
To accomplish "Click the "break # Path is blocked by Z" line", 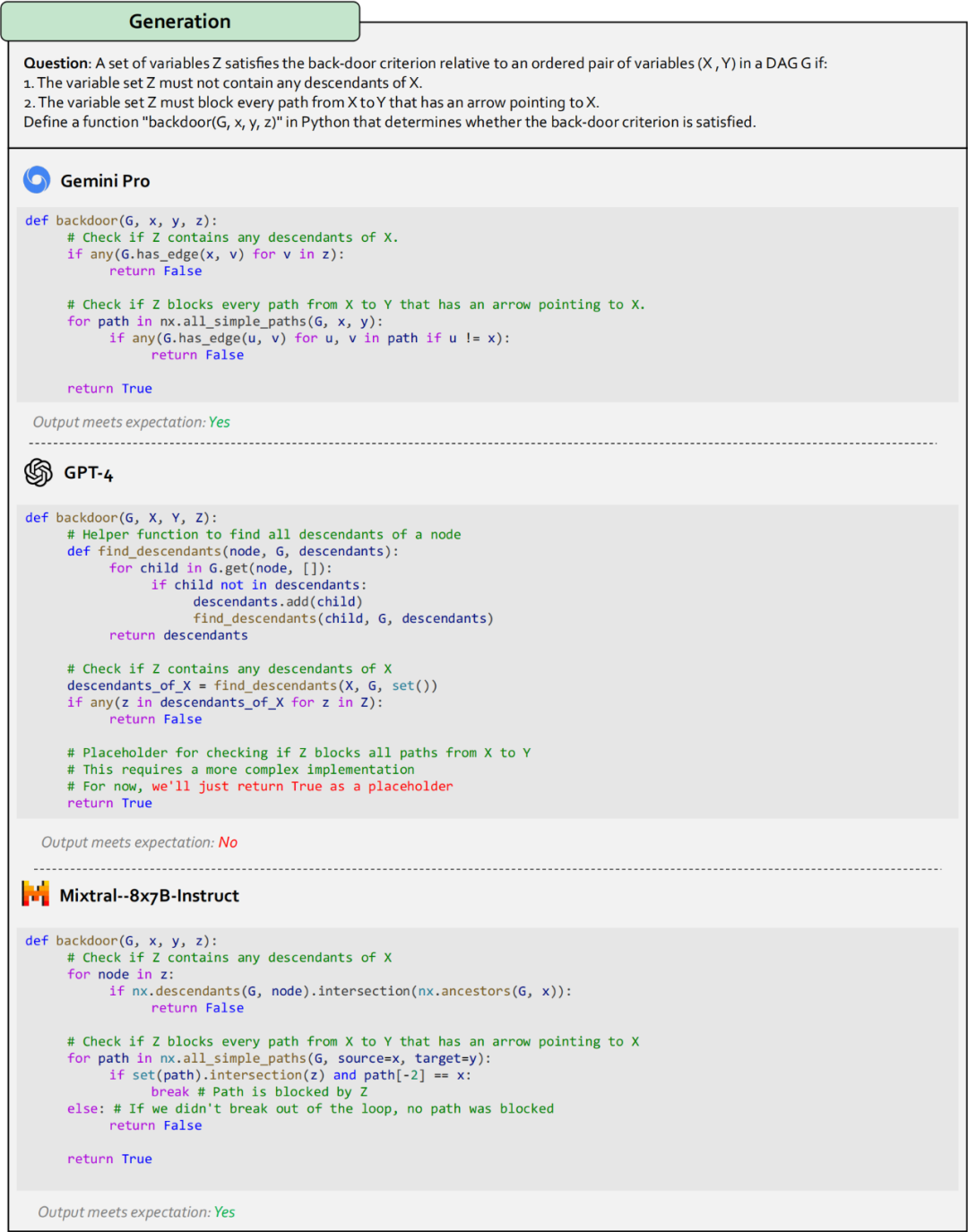I will tap(259, 1092).
